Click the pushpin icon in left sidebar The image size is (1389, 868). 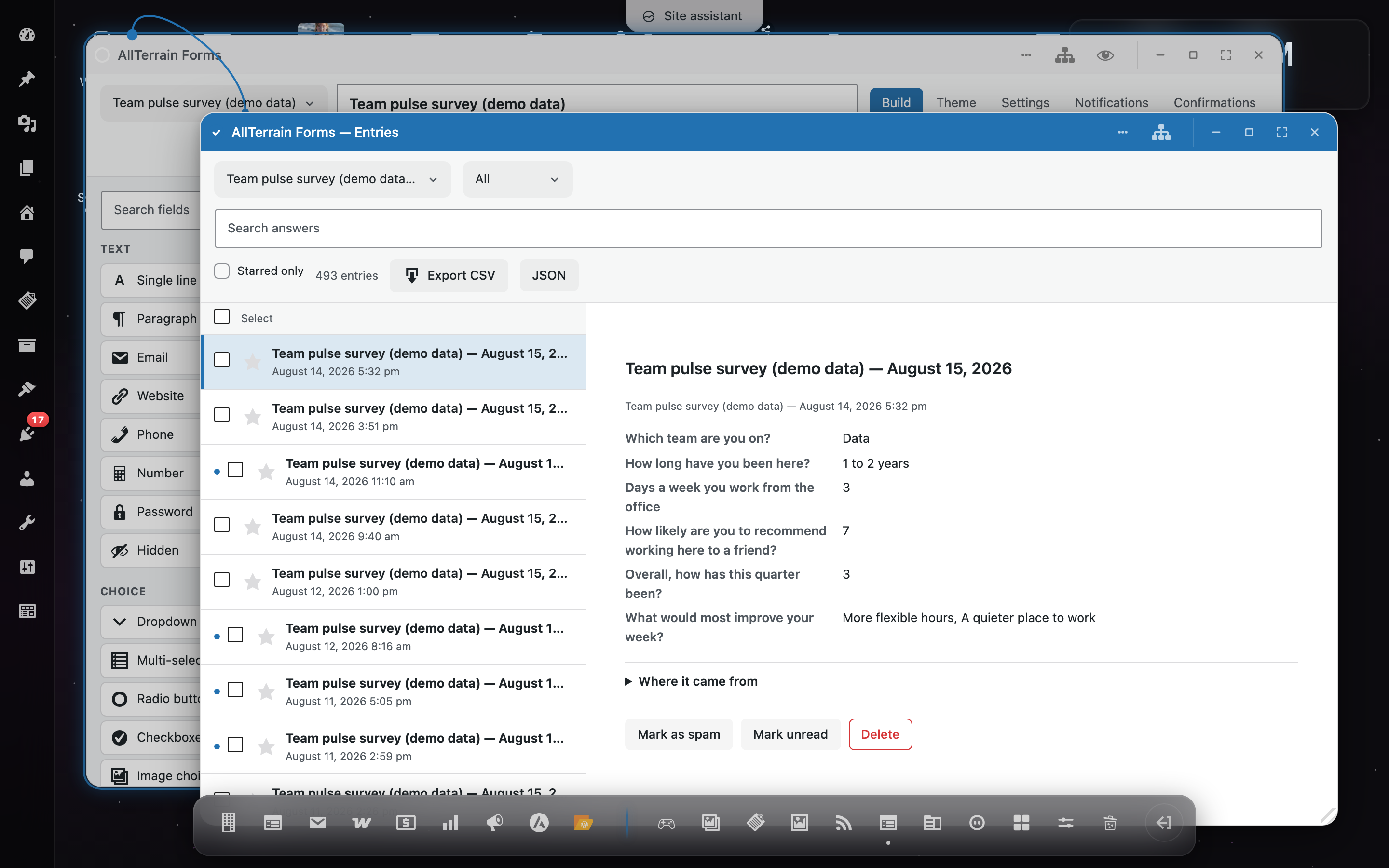tap(27, 79)
